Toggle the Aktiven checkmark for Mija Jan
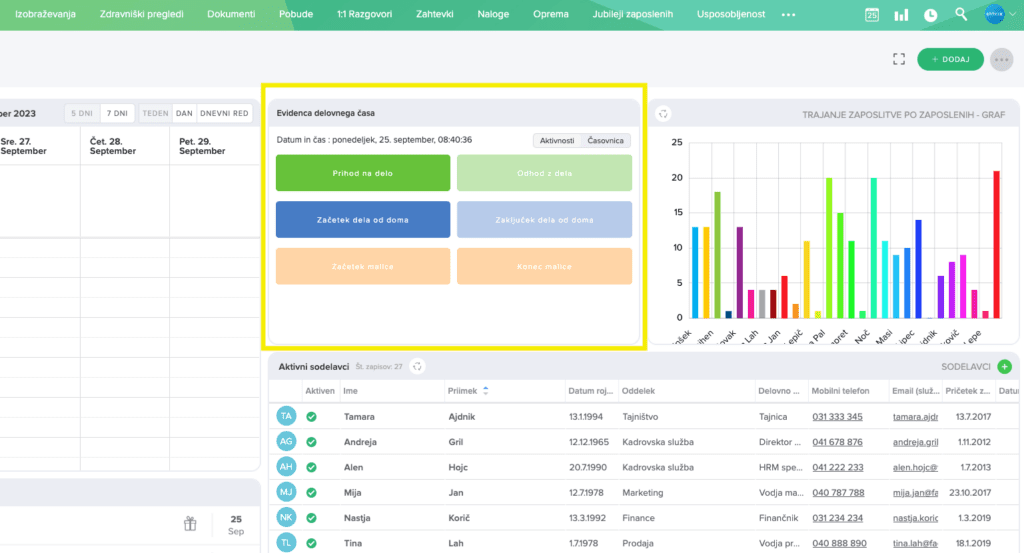The width and height of the screenshot is (1024, 553). point(312,492)
